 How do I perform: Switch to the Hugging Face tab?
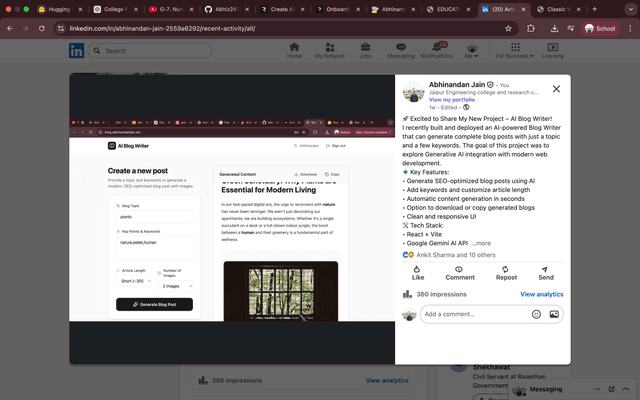click(59, 9)
